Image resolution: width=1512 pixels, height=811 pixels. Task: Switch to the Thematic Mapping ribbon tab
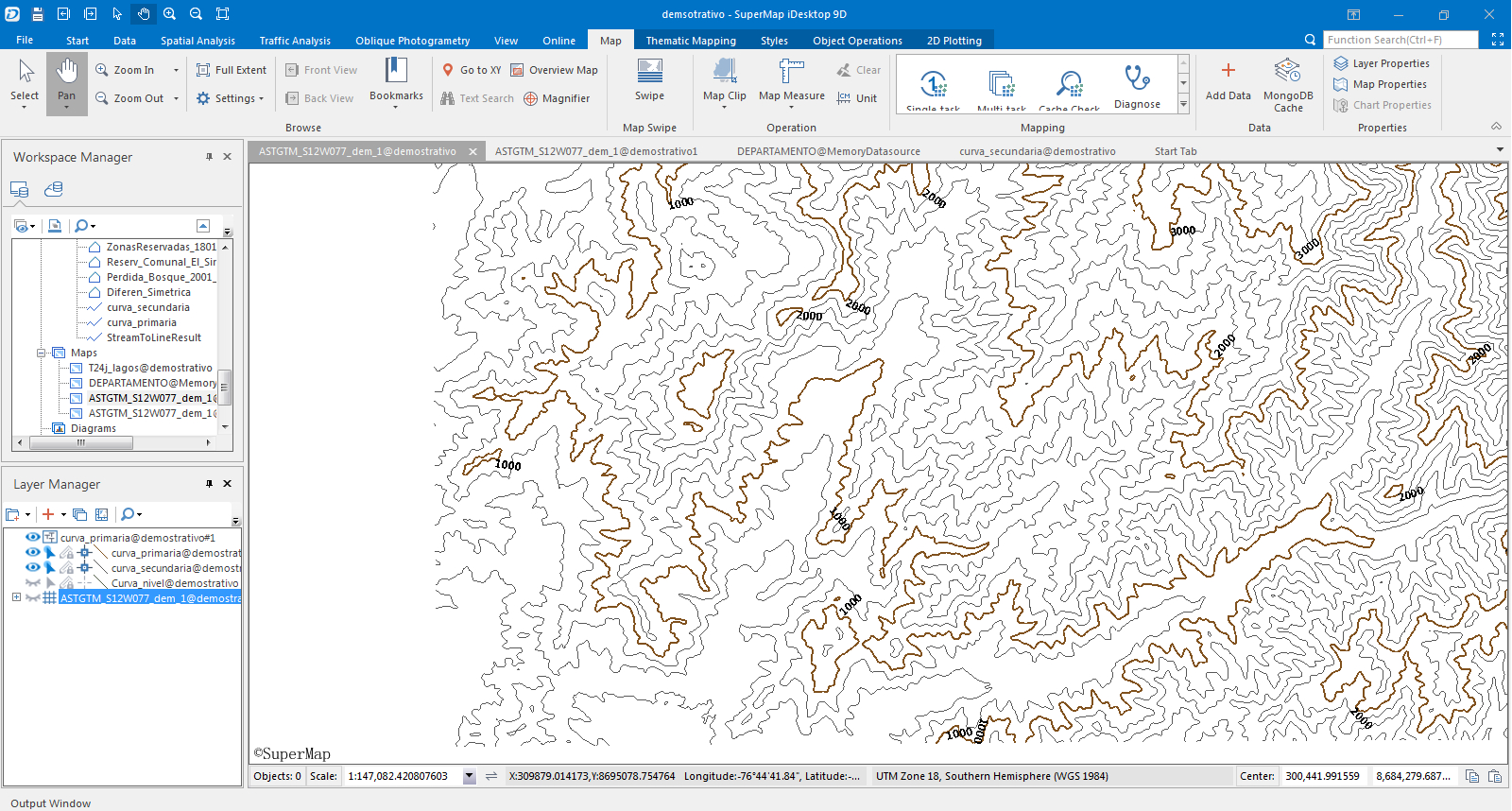690,41
